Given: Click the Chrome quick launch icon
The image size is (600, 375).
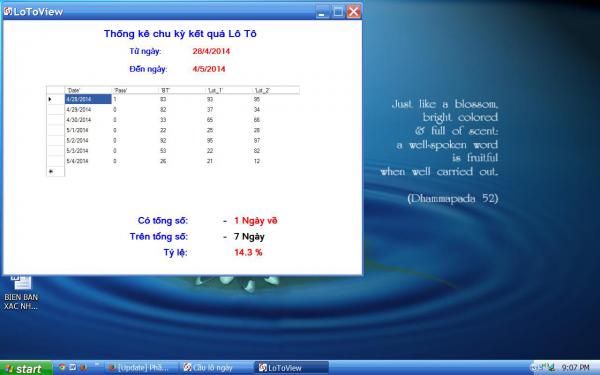Looking at the screenshot, I should (x=62, y=367).
